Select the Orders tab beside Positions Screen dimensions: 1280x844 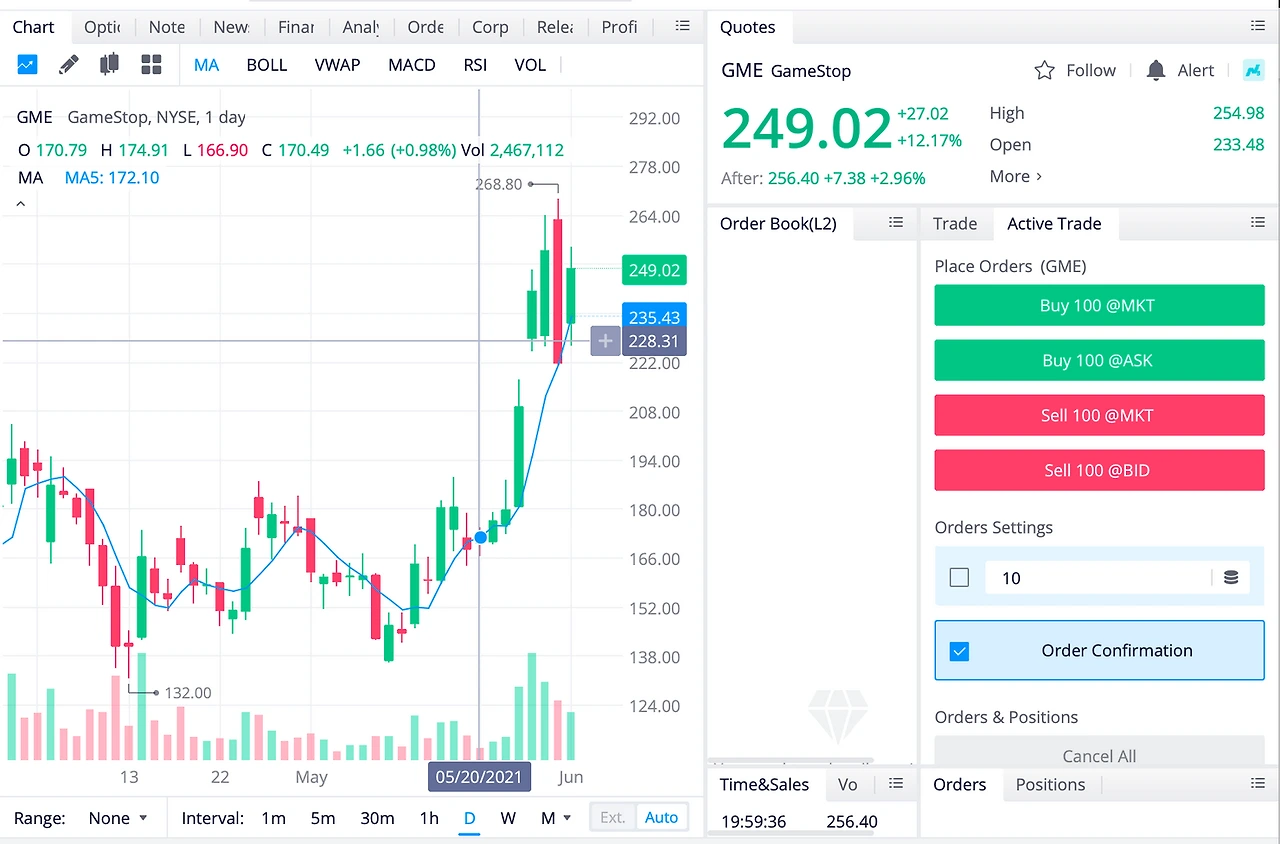tap(960, 785)
